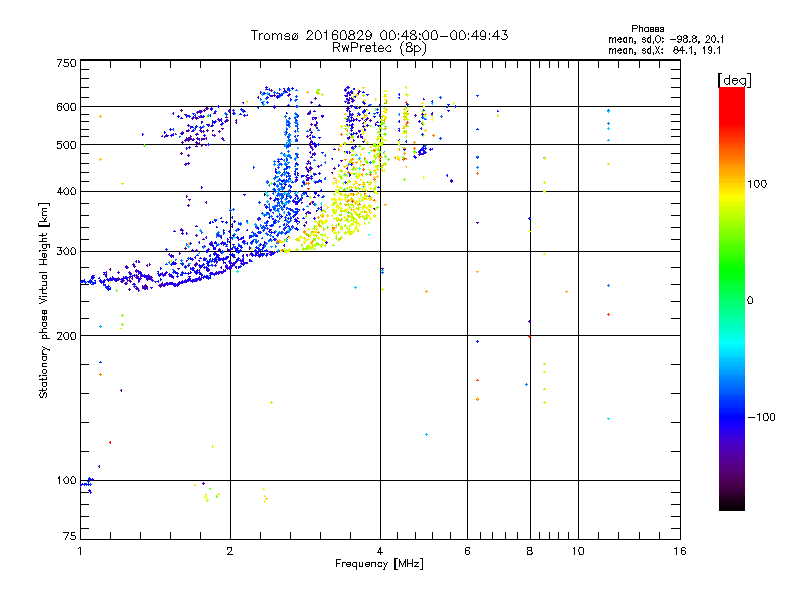Click the rainbow phase colorbar
Viewport: 800px width, 600px height.
point(732,298)
